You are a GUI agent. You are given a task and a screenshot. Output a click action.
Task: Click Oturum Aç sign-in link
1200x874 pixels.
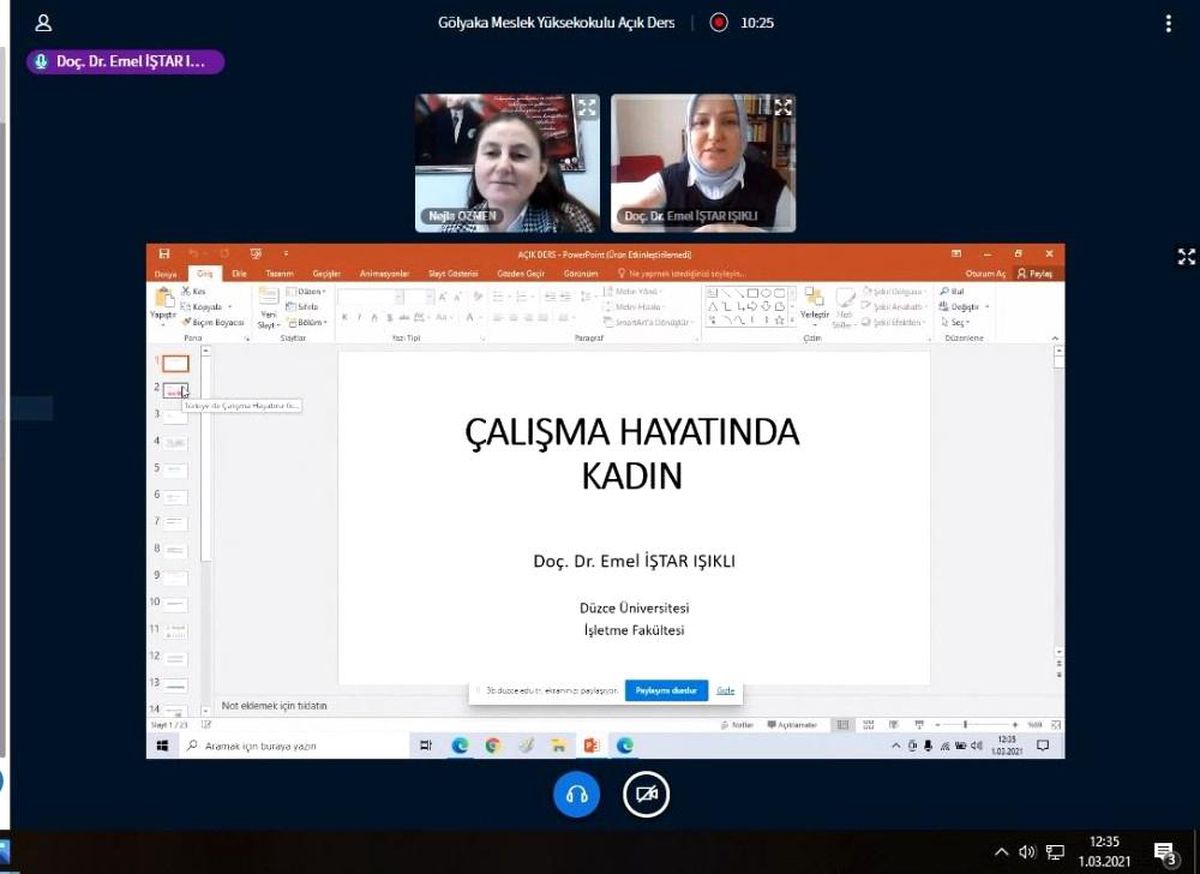click(985, 273)
